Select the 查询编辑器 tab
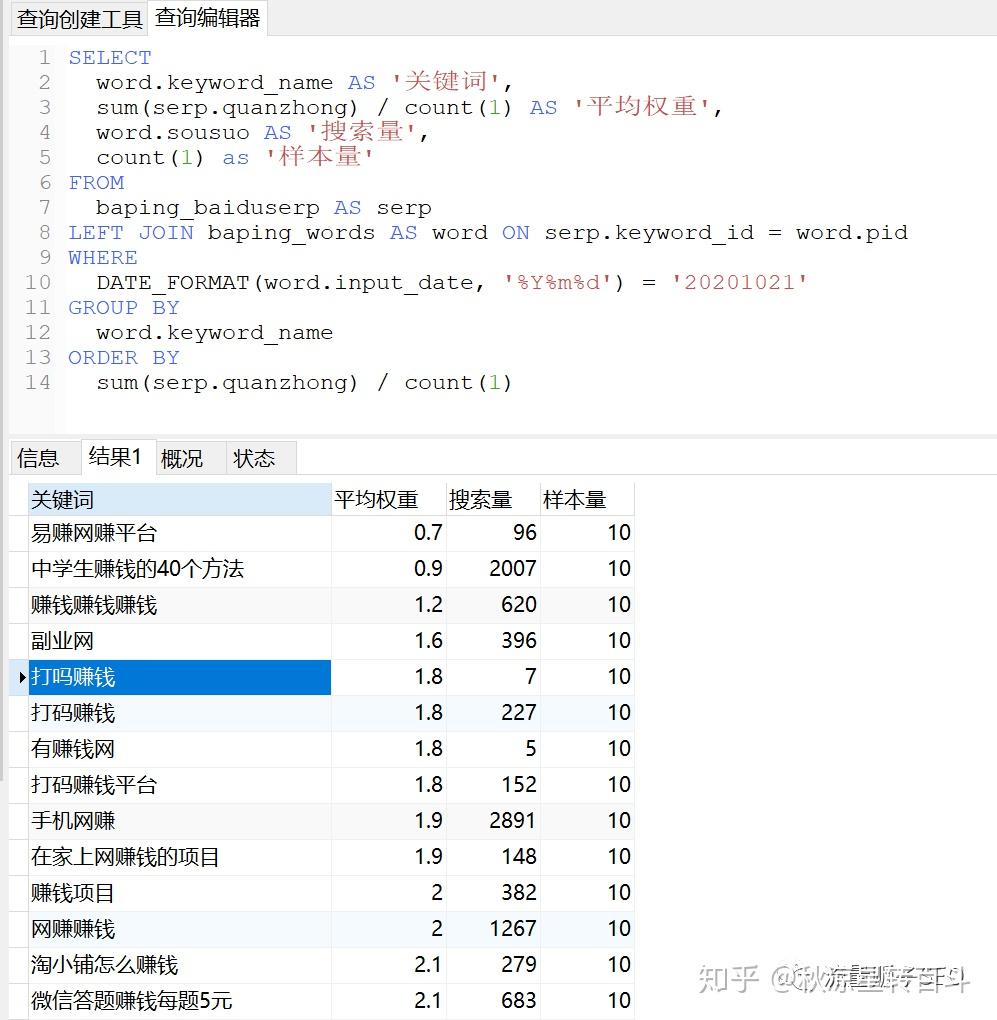This screenshot has width=997, height=1020. pos(207,18)
